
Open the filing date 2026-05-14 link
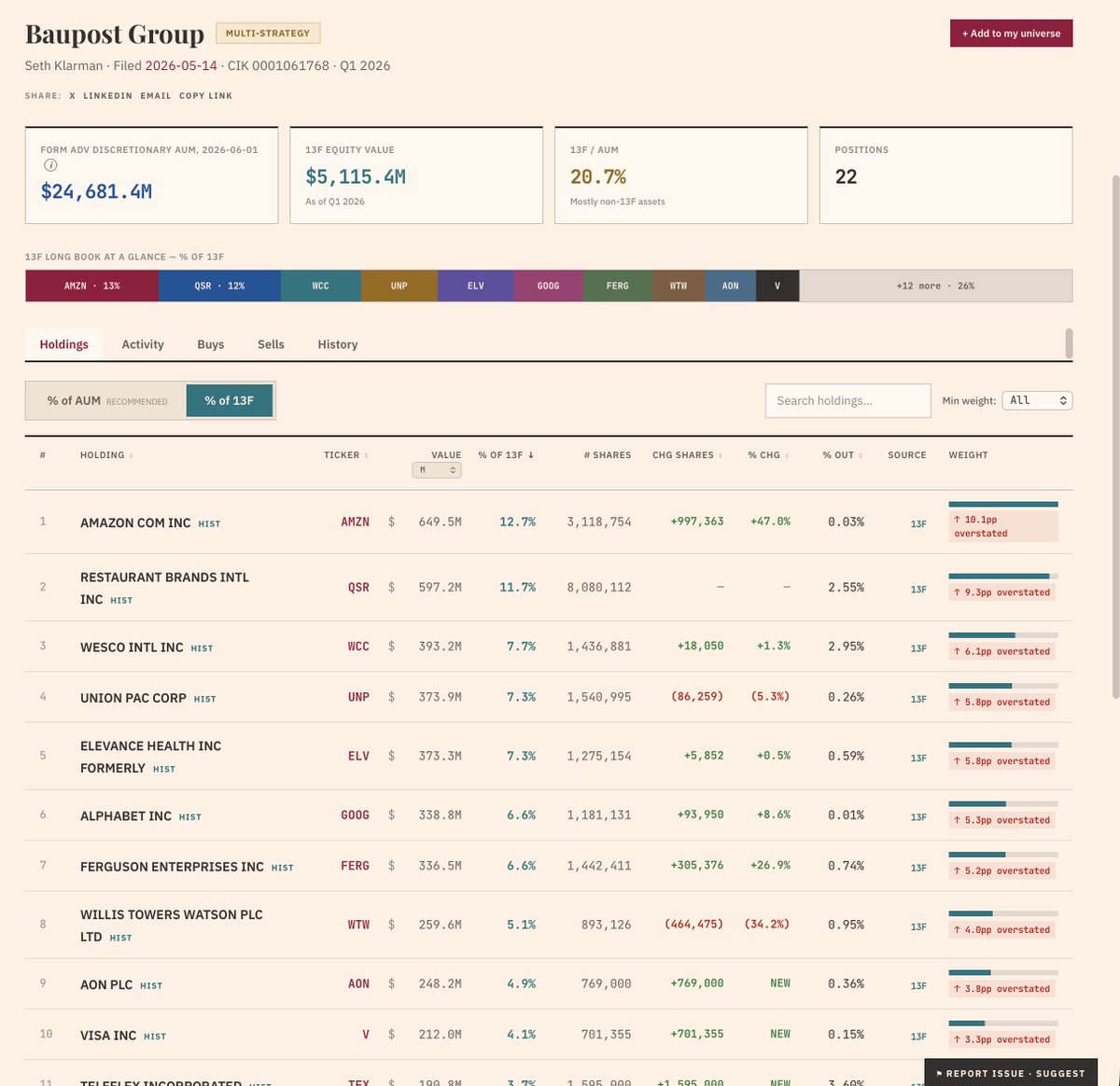coord(181,65)
